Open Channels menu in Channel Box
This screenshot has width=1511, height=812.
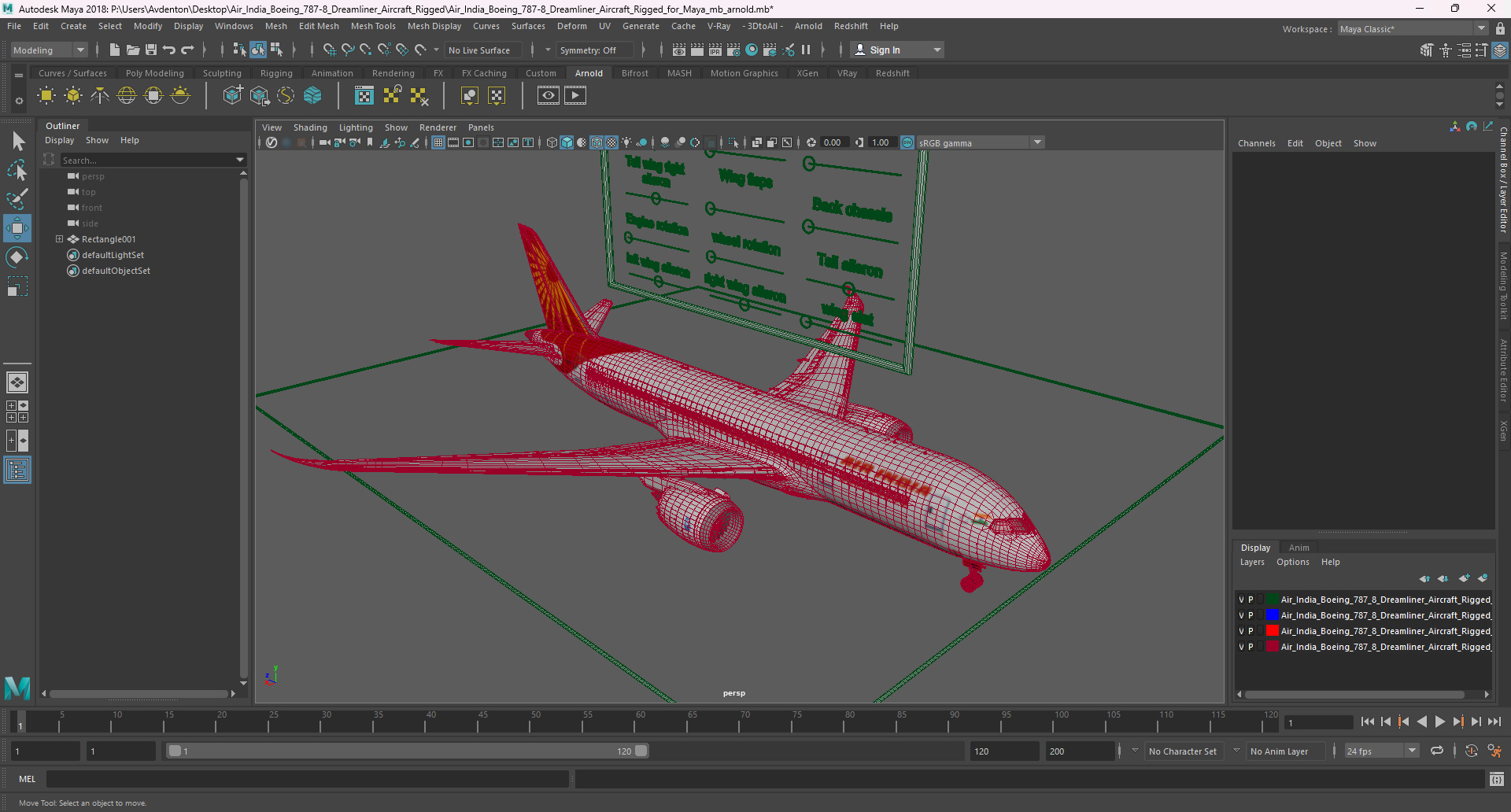(x=1256, y=143)
